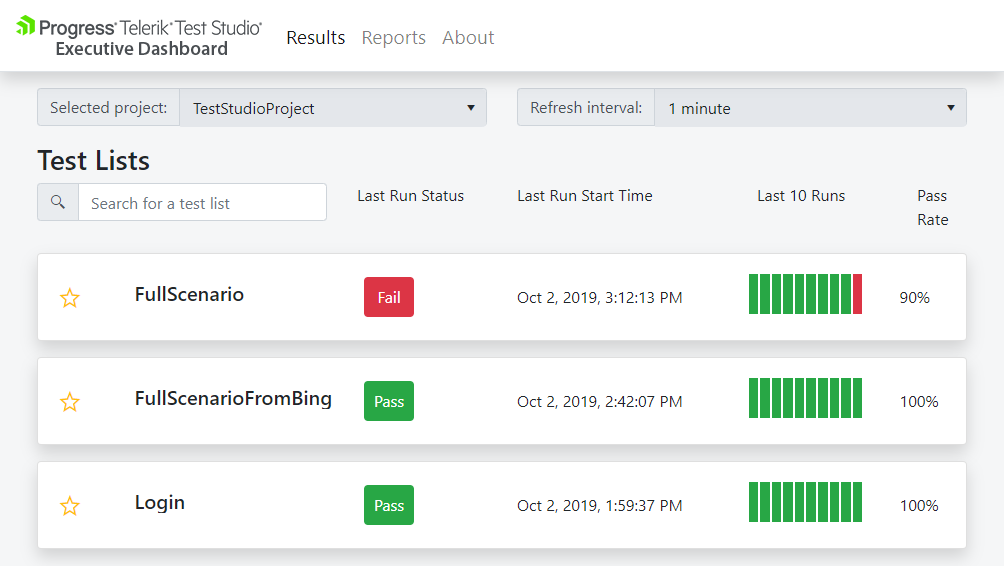This screenshot has width=1004, height=566.
Task: Click the Last 10 Runs column header
Action: (801, 196)
